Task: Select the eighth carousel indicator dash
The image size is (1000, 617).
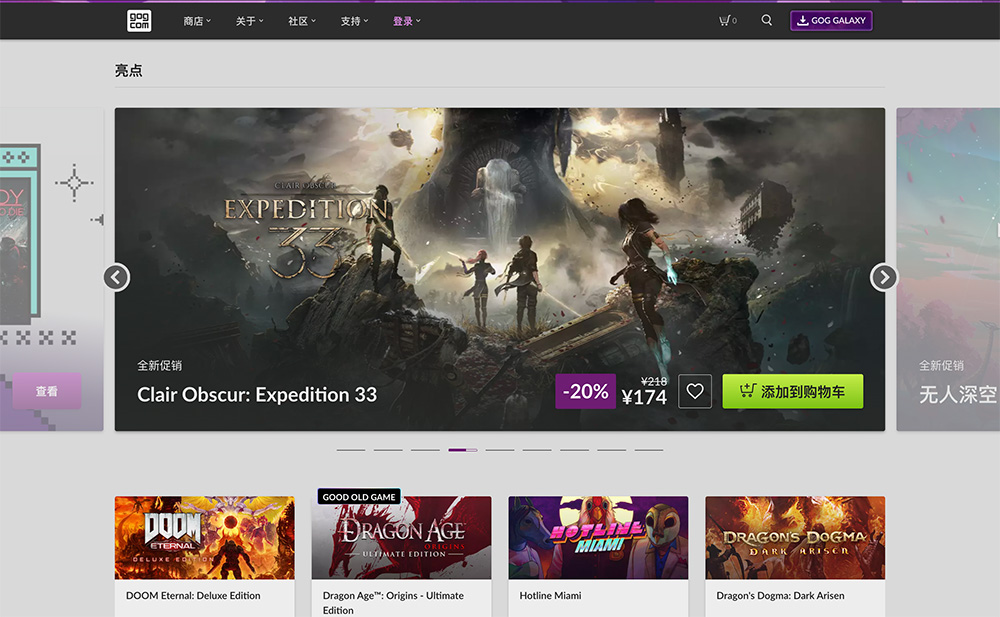Action: point(612,450)
